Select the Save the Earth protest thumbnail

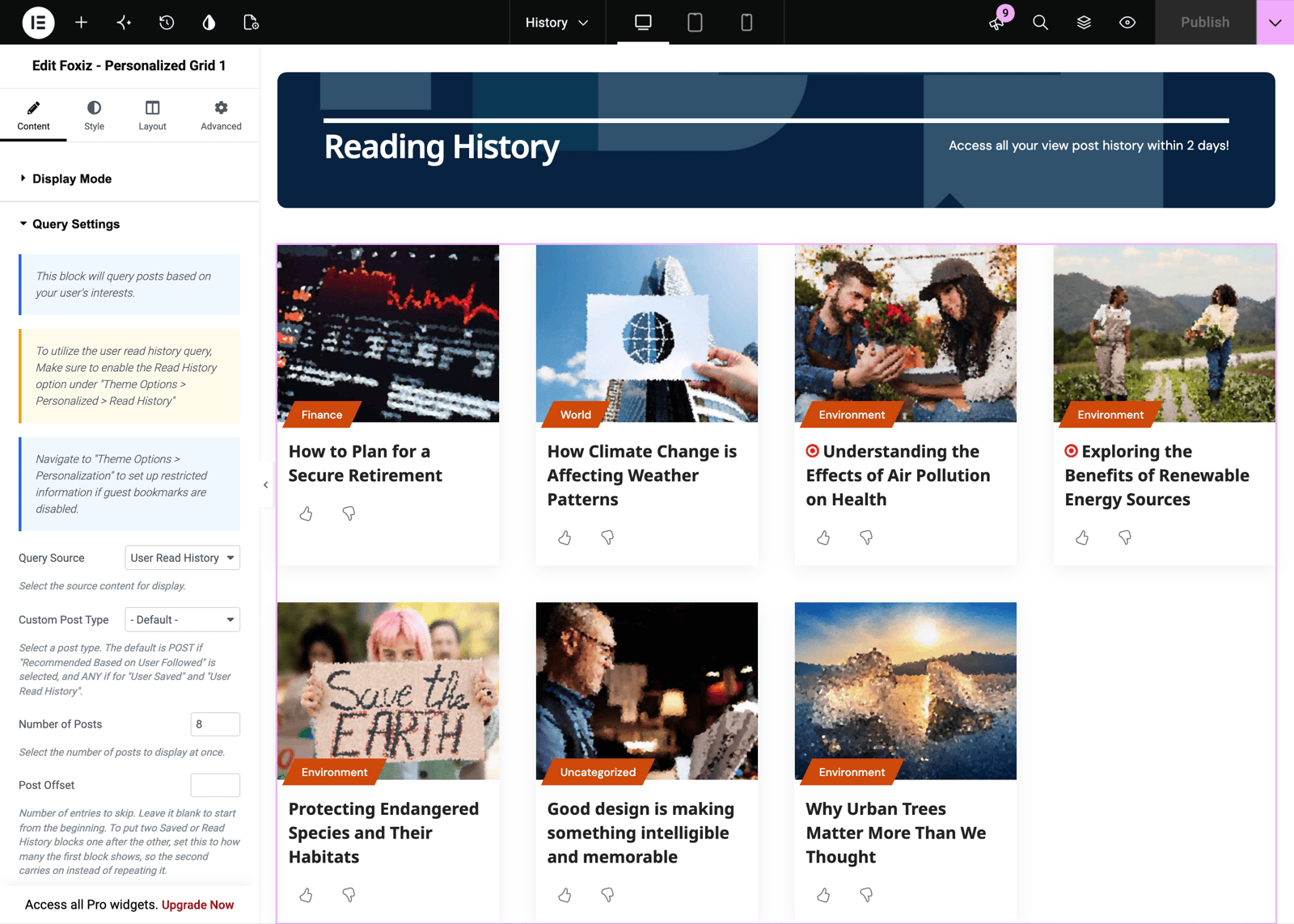[388, 691]
